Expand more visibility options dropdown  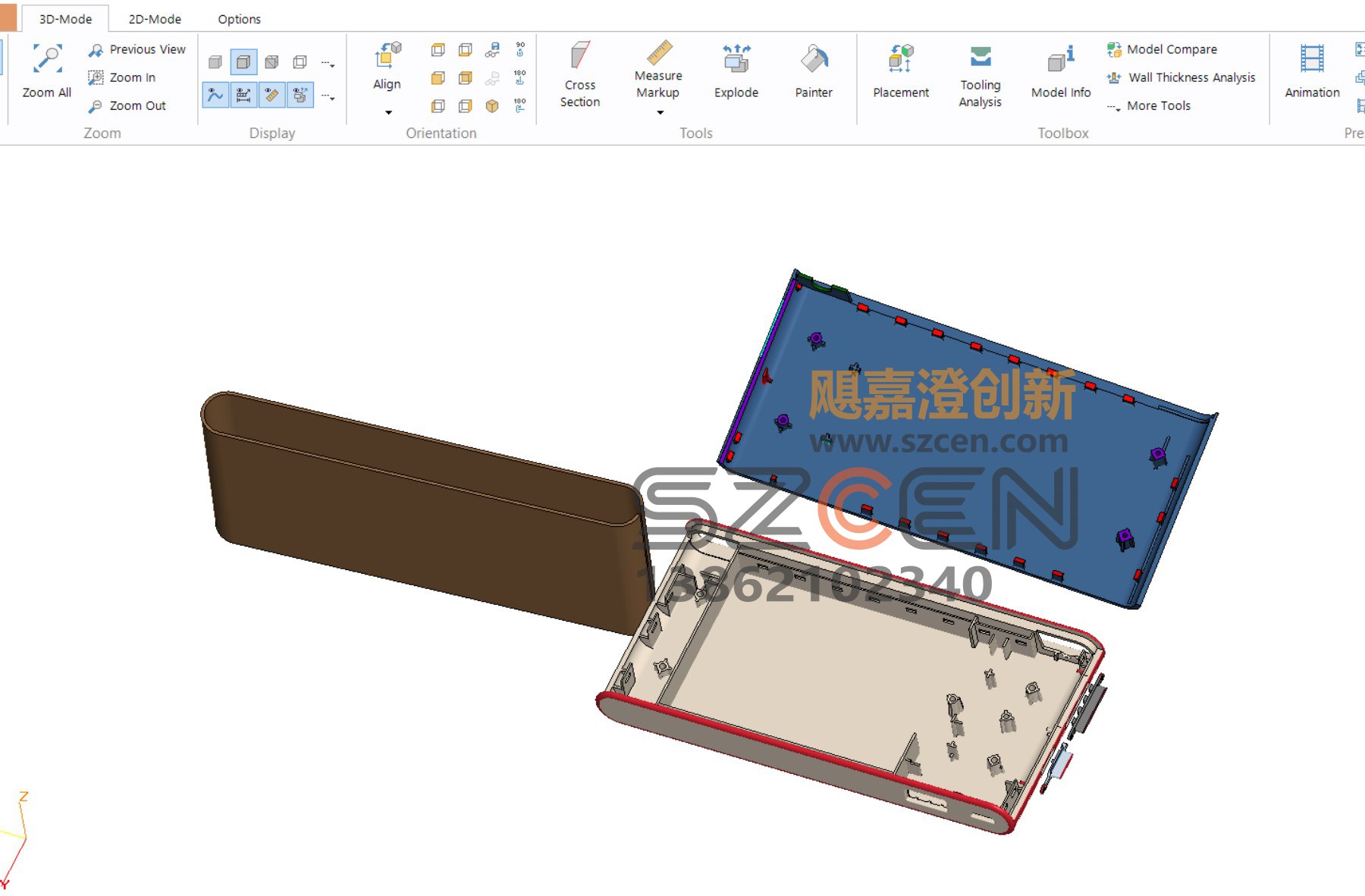coord(328,97)
